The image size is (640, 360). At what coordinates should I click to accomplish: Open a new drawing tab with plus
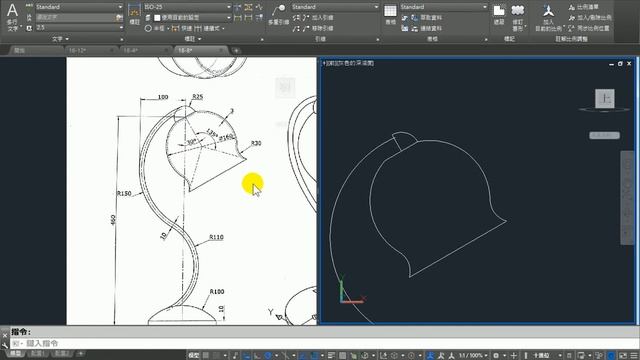pos(236,51)
